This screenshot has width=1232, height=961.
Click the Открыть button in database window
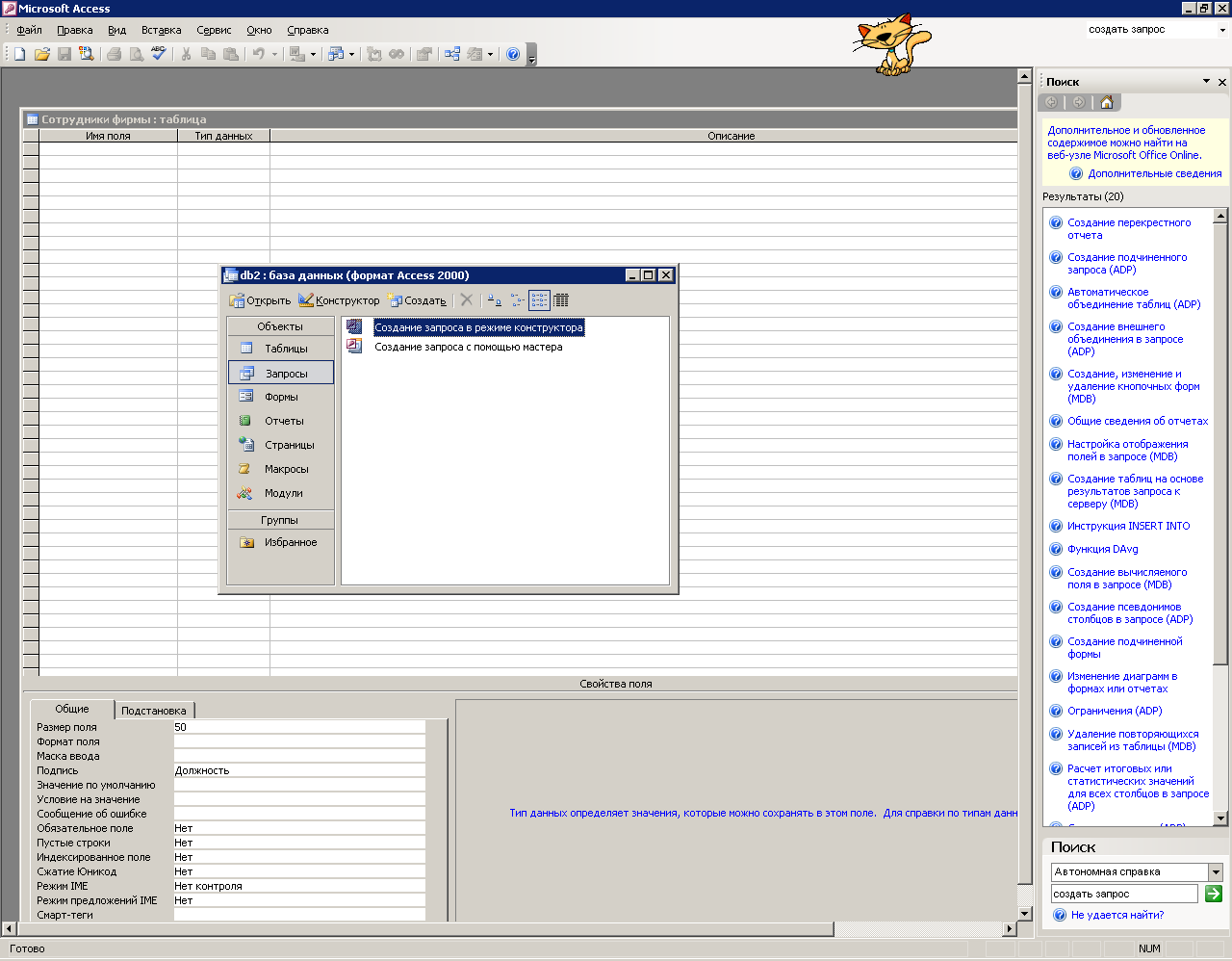pyautogui.click(x=260, y=300)
